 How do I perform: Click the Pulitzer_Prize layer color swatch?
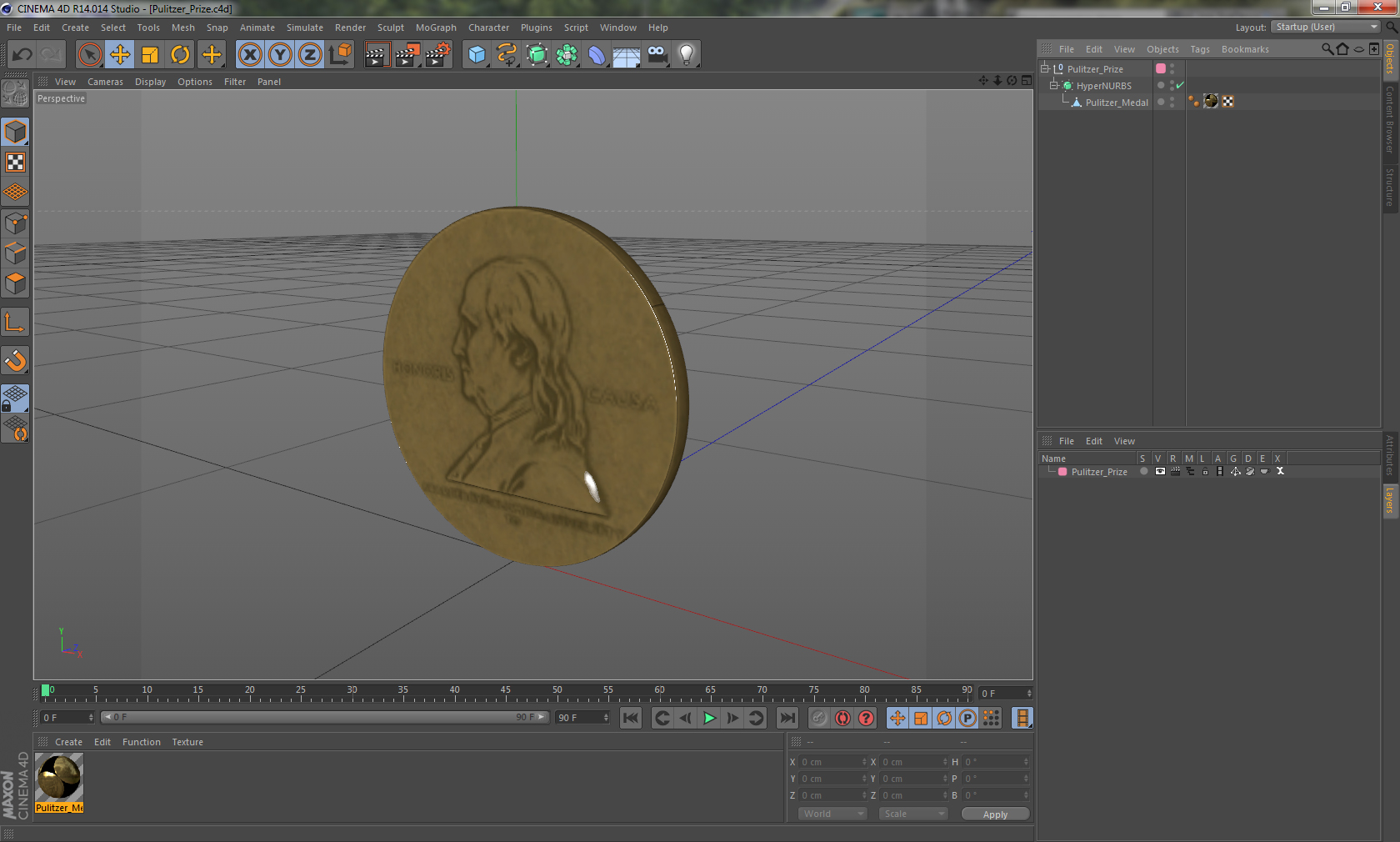(x=1161, y=68)
